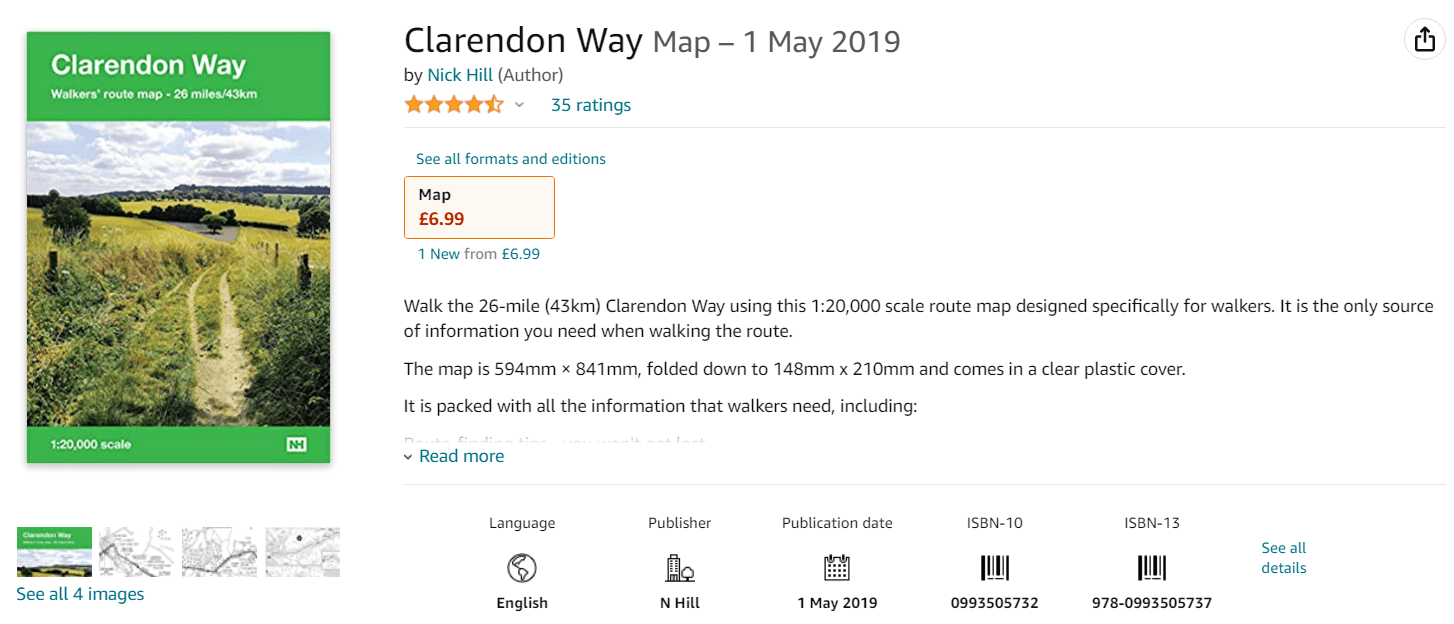Click the 1 New from £6.99 link
The width and height of the screenshot is (1454, 624).
(479, 254)
